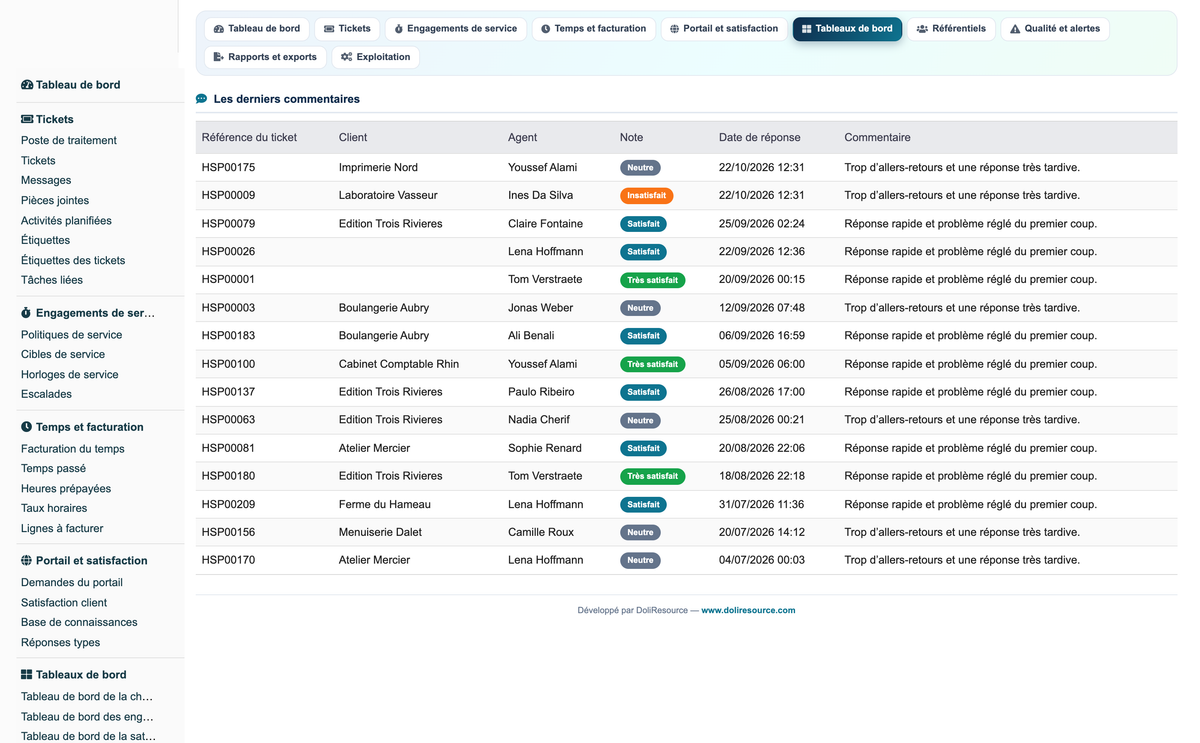
Task: Click client Imprimerie Nord
Action: (378, 168)
